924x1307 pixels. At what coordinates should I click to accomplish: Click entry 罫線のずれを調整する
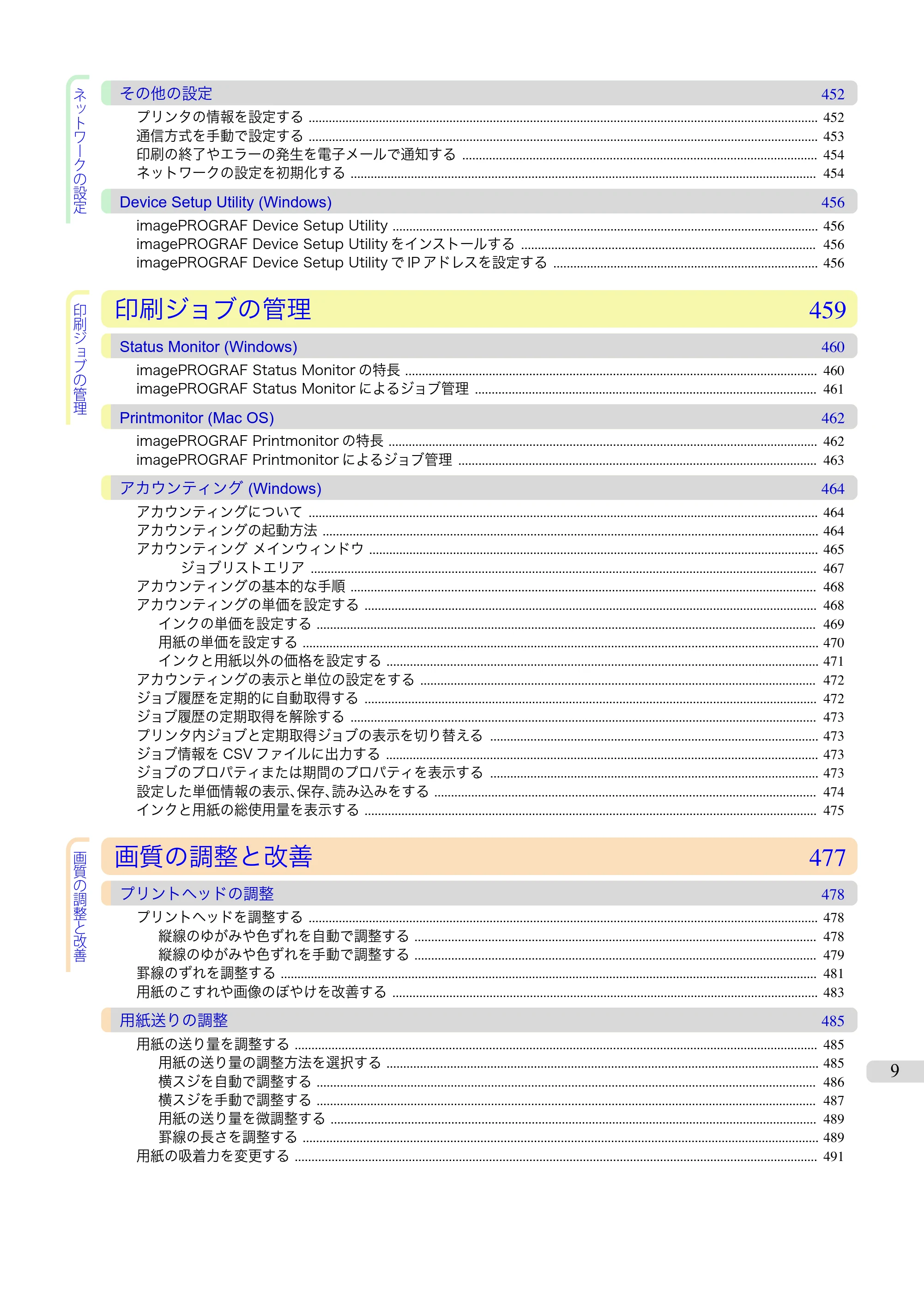pos(490,973)
